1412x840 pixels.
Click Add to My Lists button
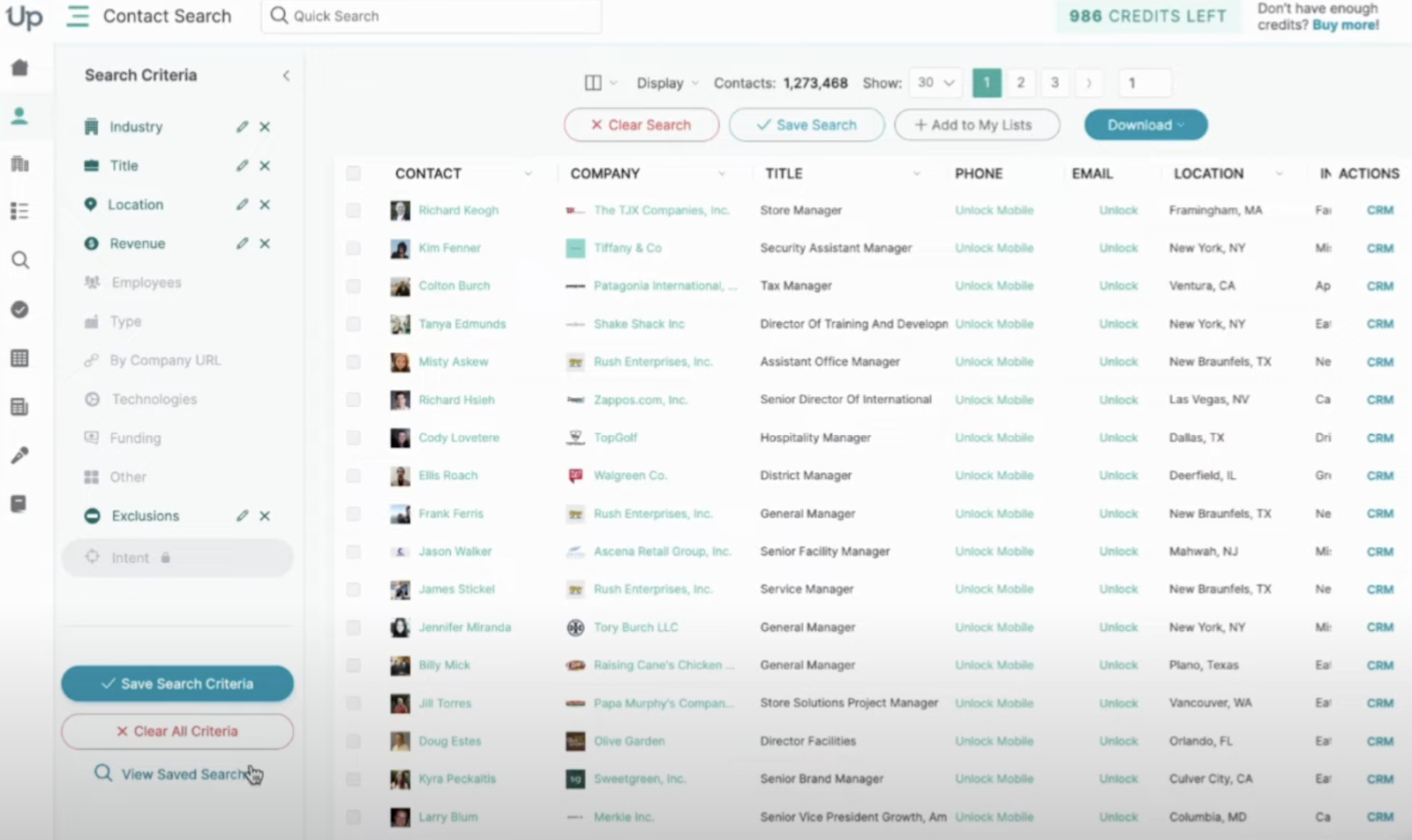tap(977, 125)
